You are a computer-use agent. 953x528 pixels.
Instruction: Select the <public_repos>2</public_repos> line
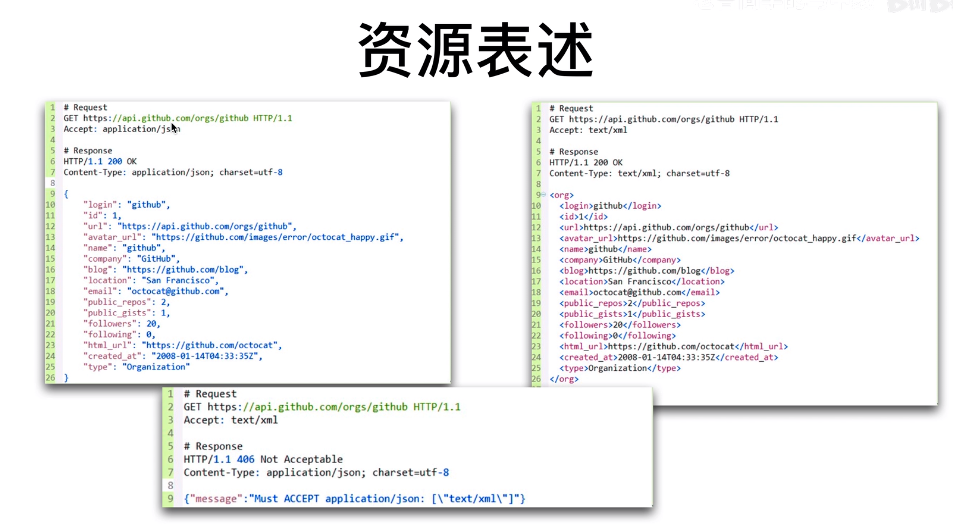click(x=632, y=303)
